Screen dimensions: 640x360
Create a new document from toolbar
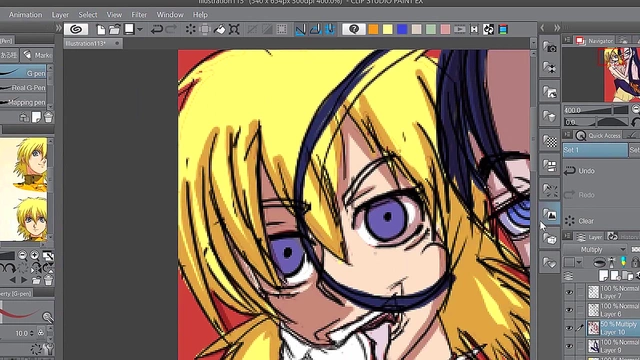(x=100, y=29)
